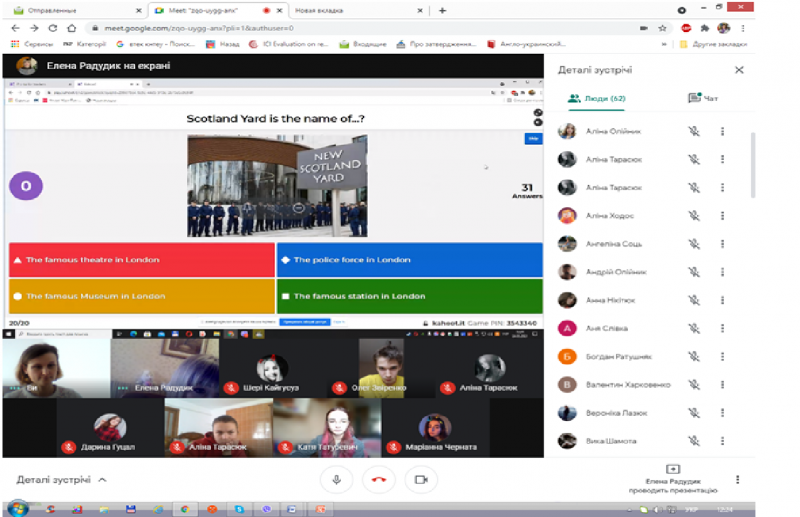Click the camera indicator icon in address bar
Image resolution: width=800 pixels, height=517 pixels.
(x=644, y=28)
